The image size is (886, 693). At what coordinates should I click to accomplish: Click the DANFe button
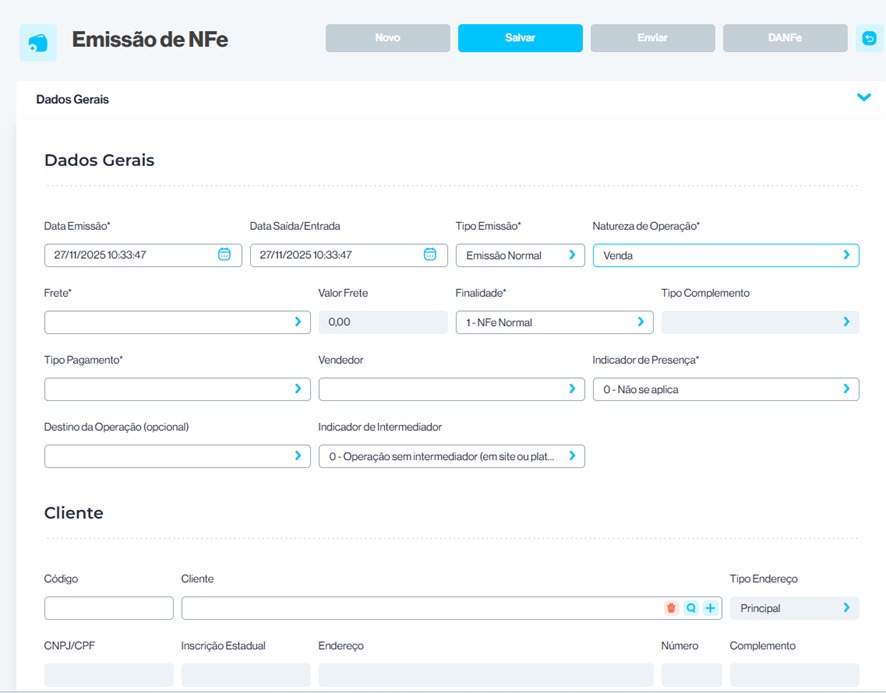coord(785,38)
